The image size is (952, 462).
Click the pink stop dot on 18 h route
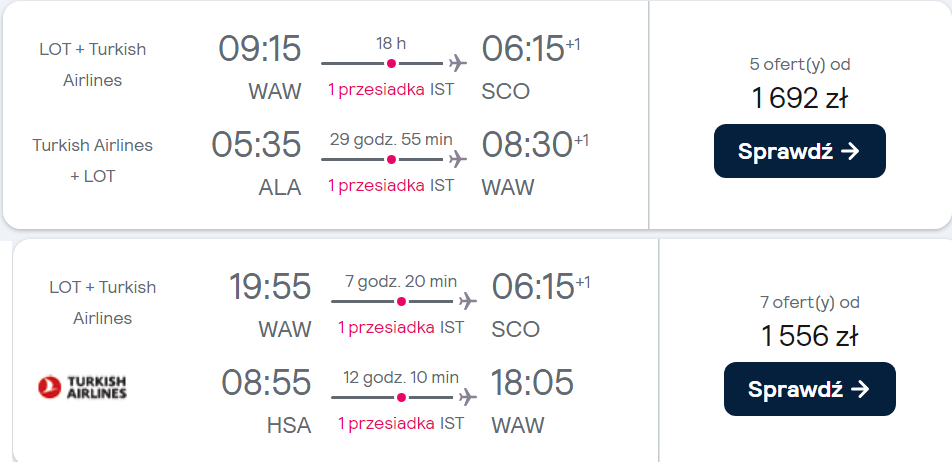[392, 63]
